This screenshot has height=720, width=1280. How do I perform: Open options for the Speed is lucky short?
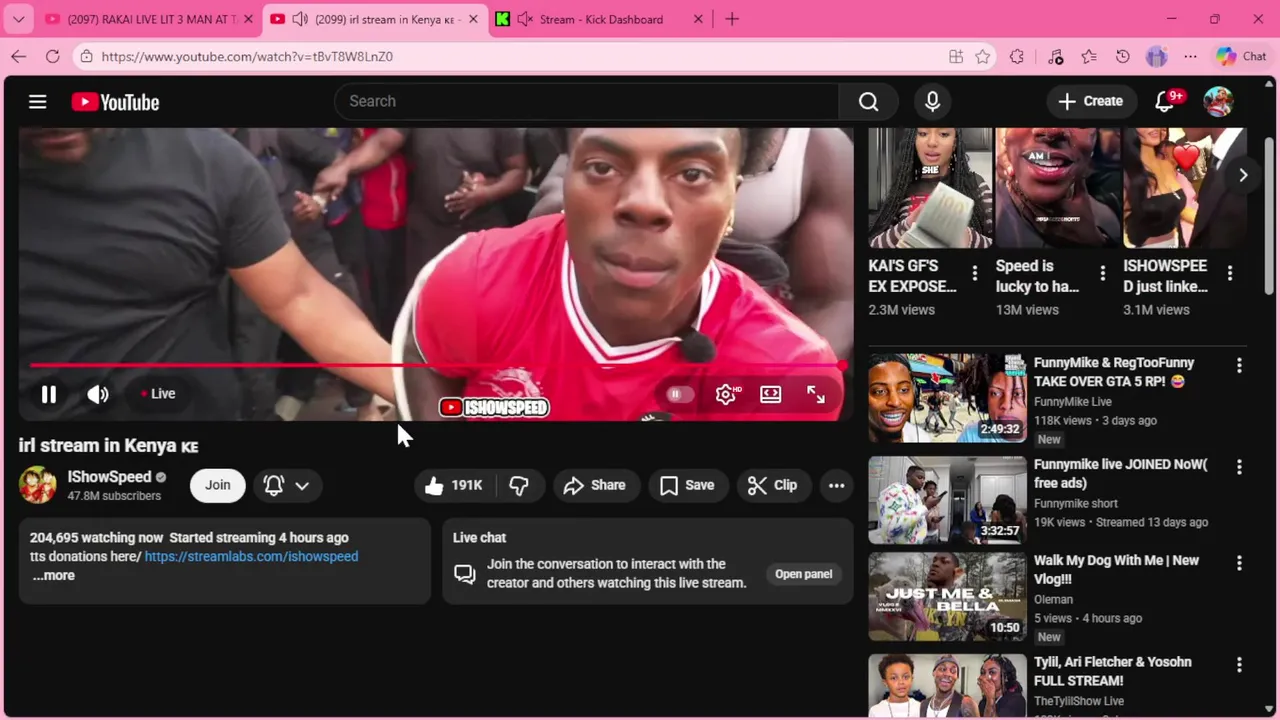pos(1102,273)
